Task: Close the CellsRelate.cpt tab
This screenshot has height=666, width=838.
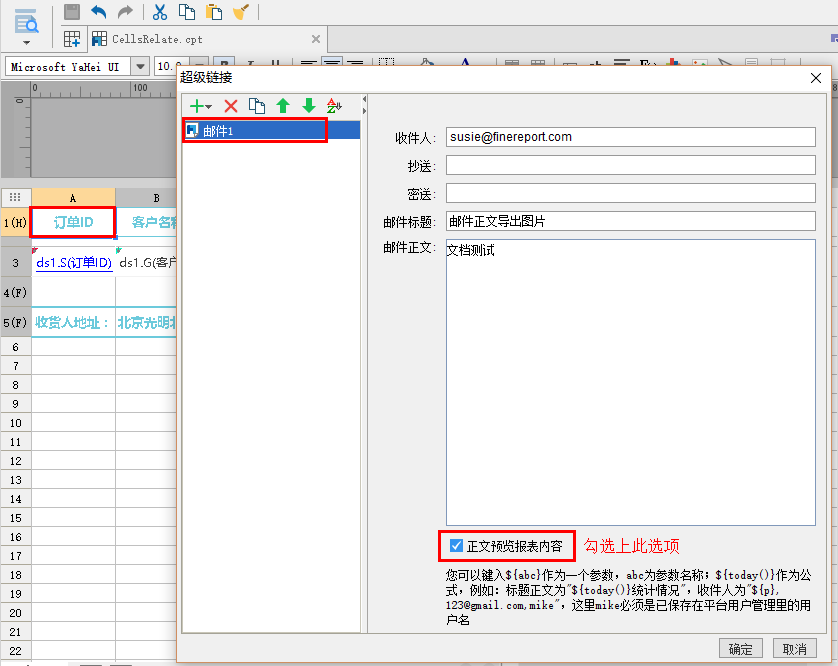Action: (x=316, y=39)
